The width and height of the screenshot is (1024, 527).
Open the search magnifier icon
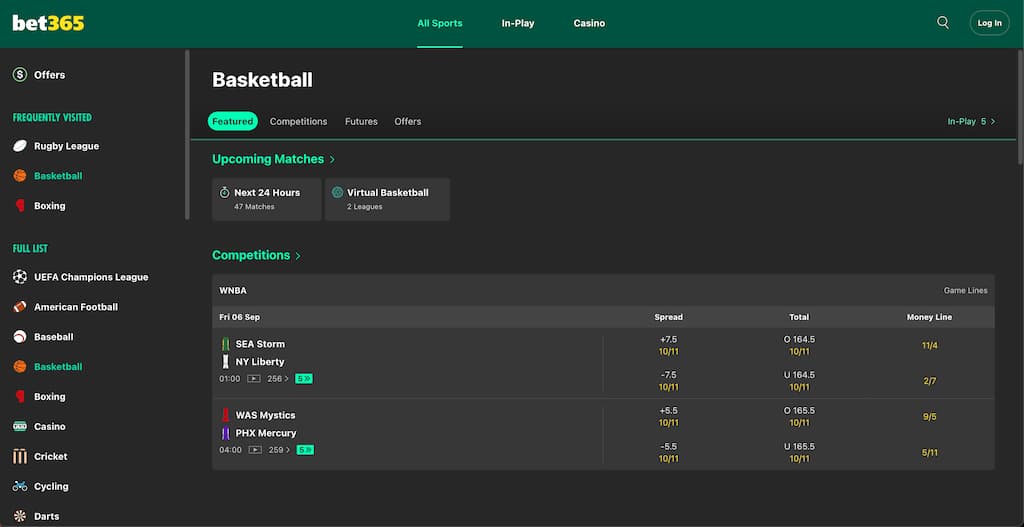(943, 23)
